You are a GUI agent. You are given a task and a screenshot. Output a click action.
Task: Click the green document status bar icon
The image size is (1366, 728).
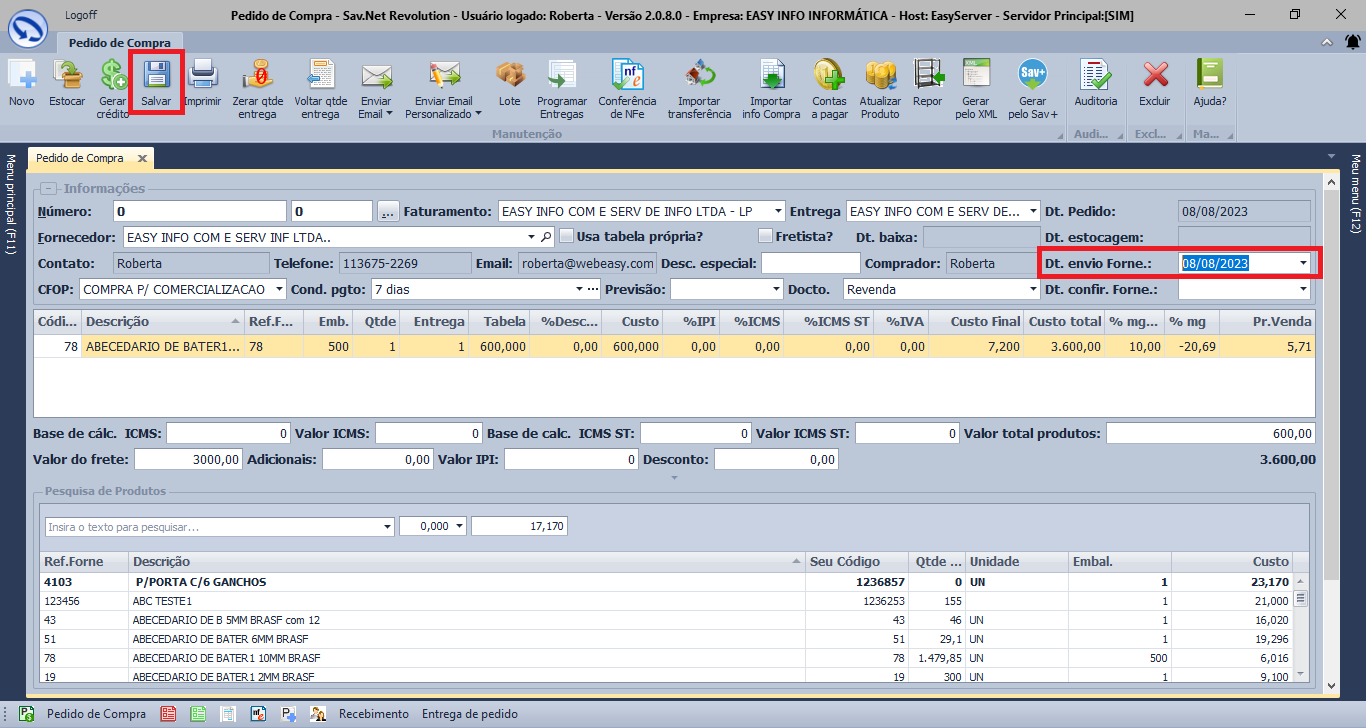point(198,714)
